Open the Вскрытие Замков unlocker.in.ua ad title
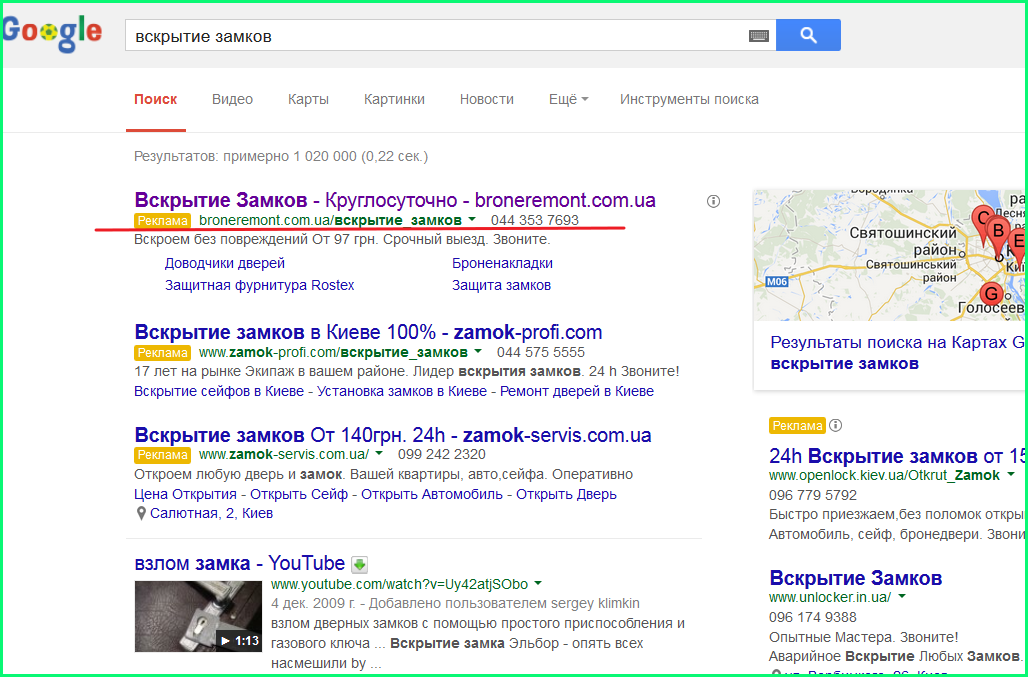This screenshot has width=1028, height=677. pos(856,578)
